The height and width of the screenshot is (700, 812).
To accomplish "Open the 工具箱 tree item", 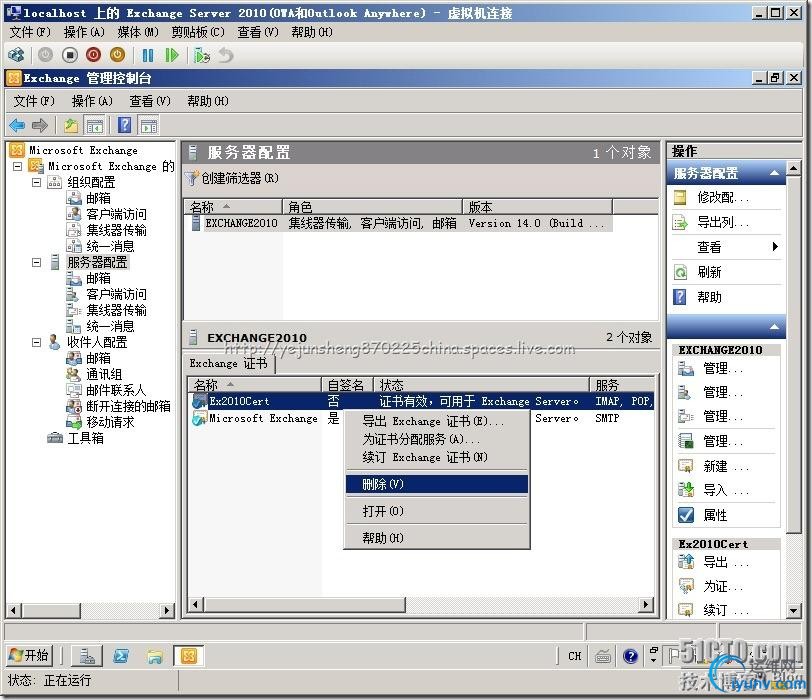I will (85, 439).
